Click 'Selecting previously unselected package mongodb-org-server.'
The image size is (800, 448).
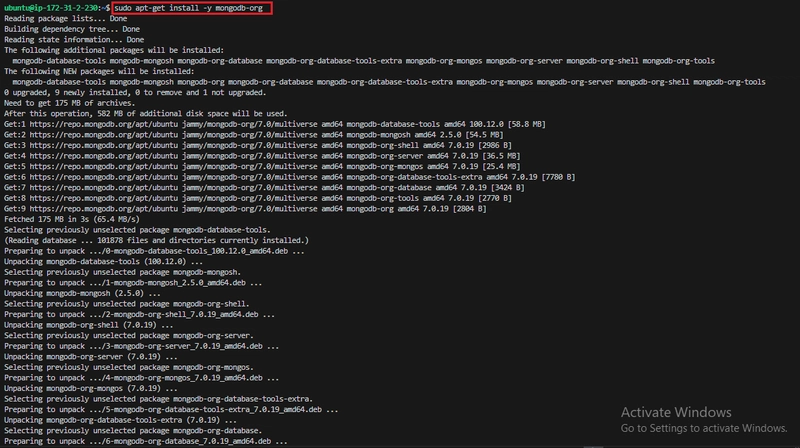(129, 336)
